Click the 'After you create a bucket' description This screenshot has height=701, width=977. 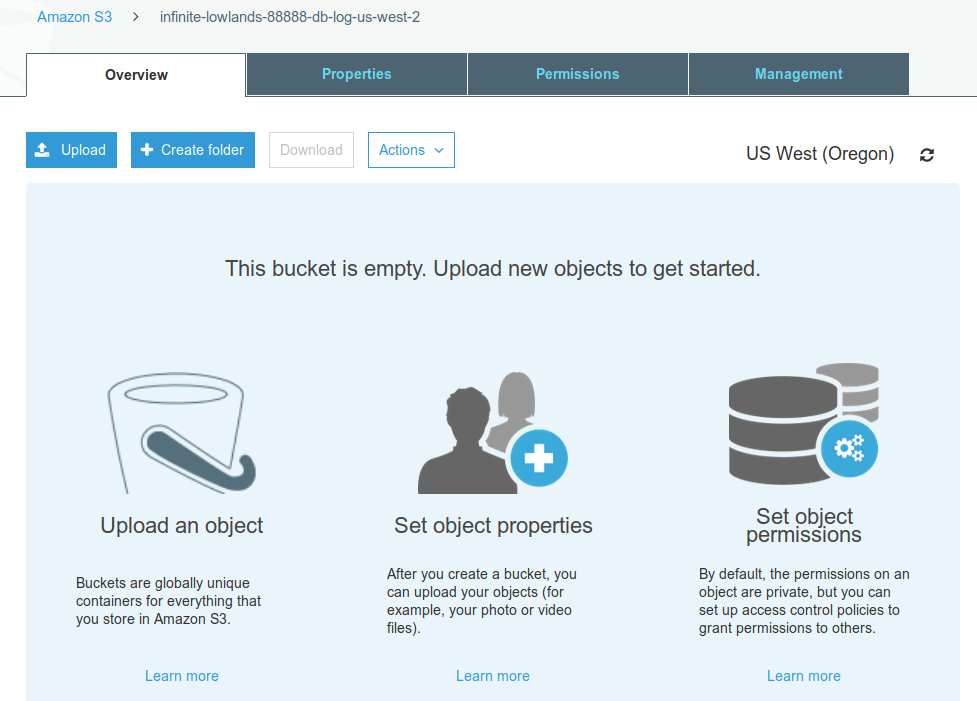click(x=482, y=601)
